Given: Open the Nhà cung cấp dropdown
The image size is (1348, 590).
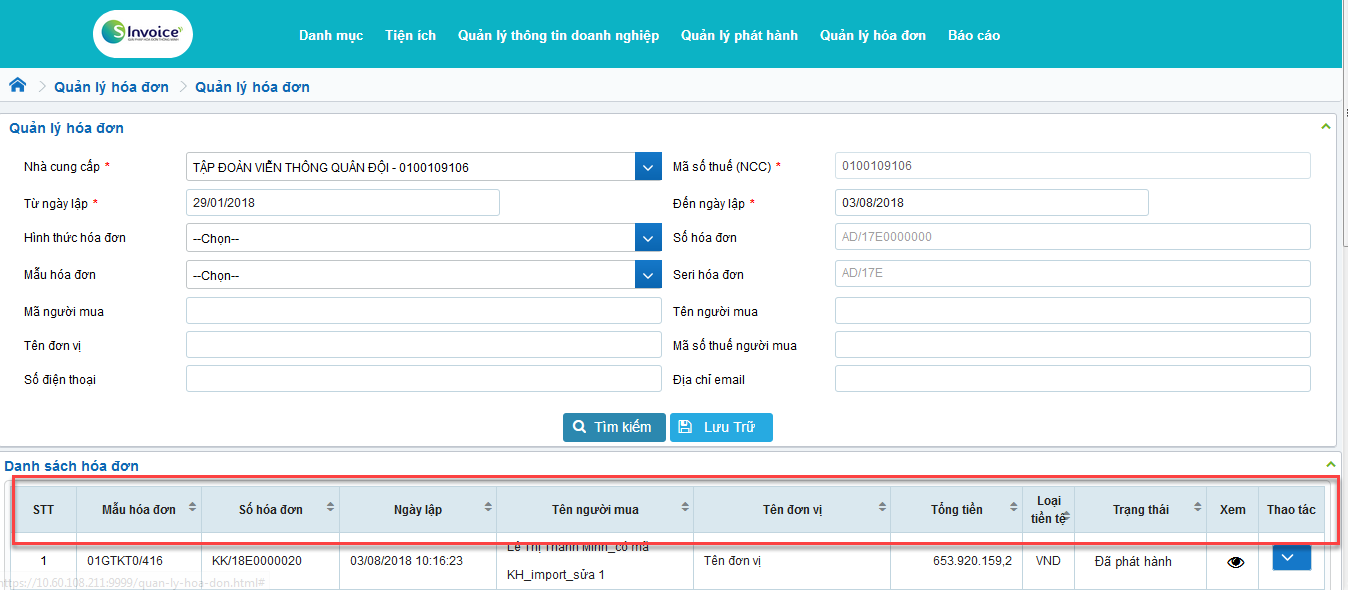Looking at the screenshot, I should 648,167.
